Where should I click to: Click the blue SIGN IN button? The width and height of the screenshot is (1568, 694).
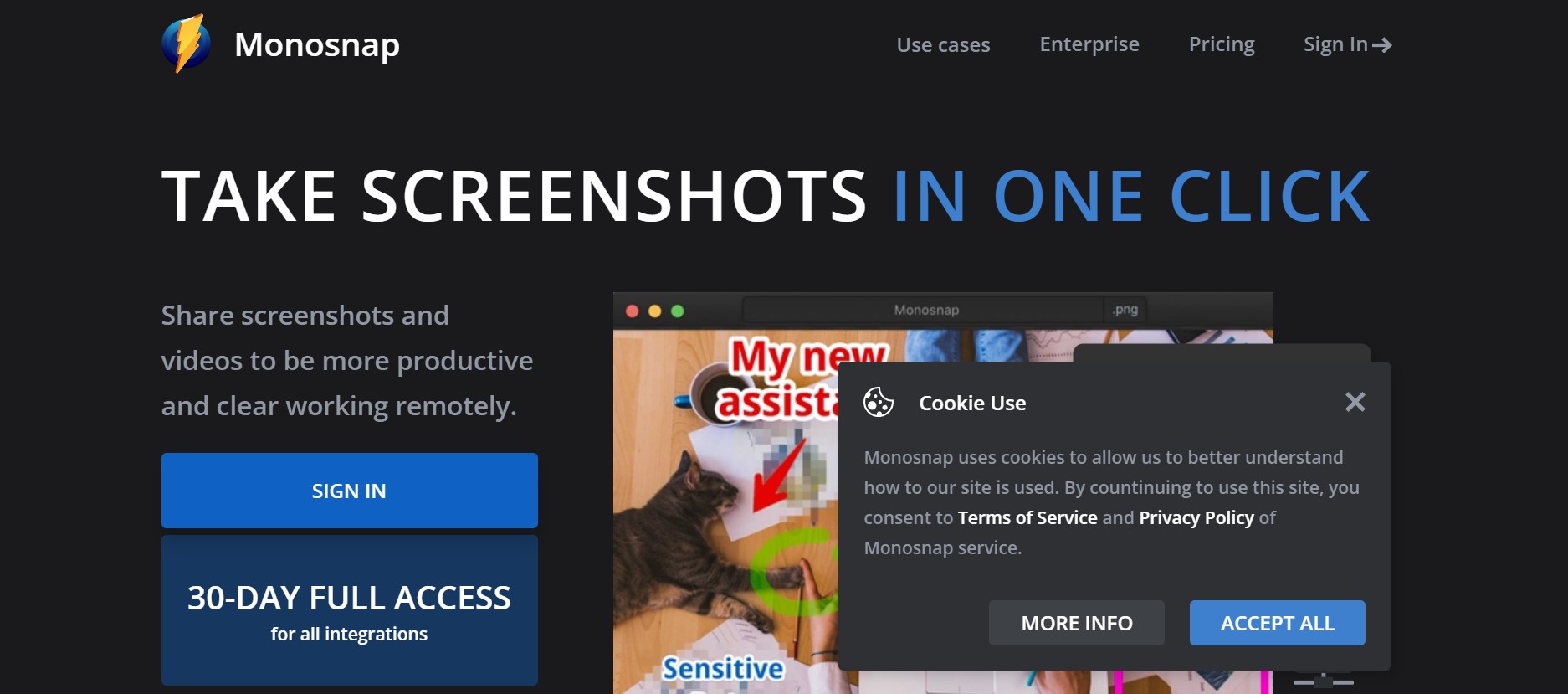click(x=350, y=491)
